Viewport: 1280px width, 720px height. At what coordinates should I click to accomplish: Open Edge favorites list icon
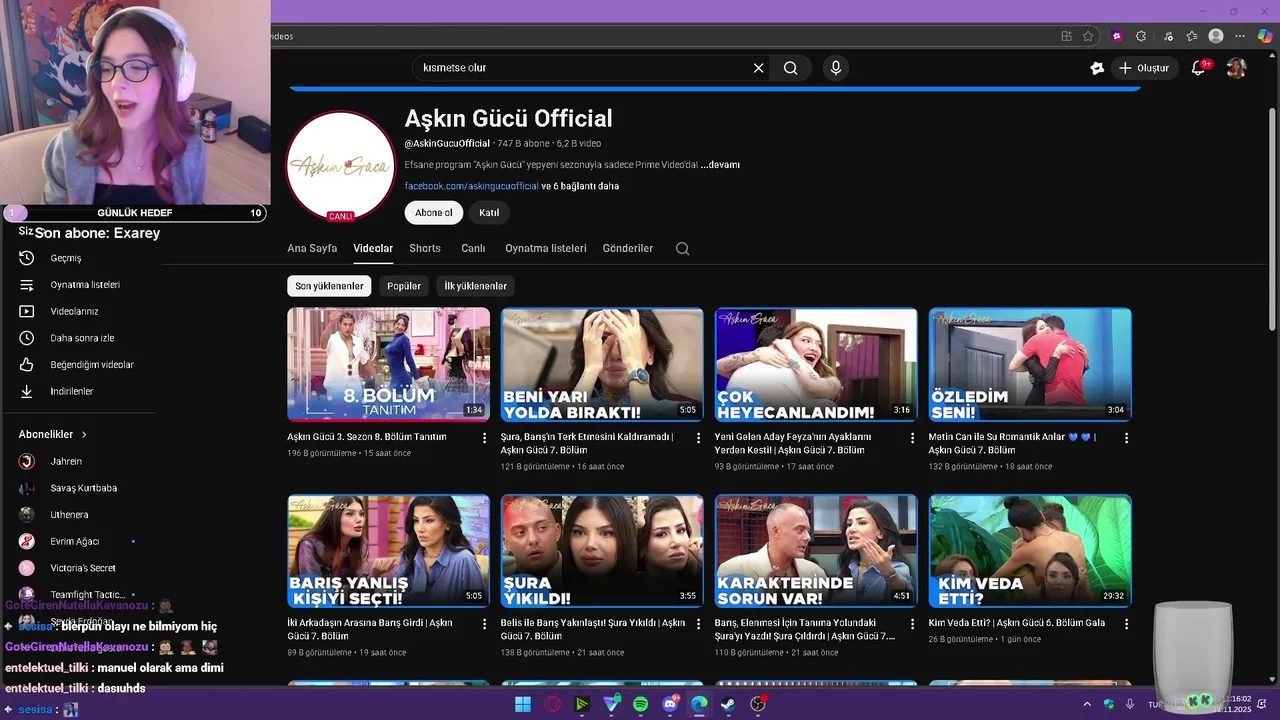(x=1192, y=36)
